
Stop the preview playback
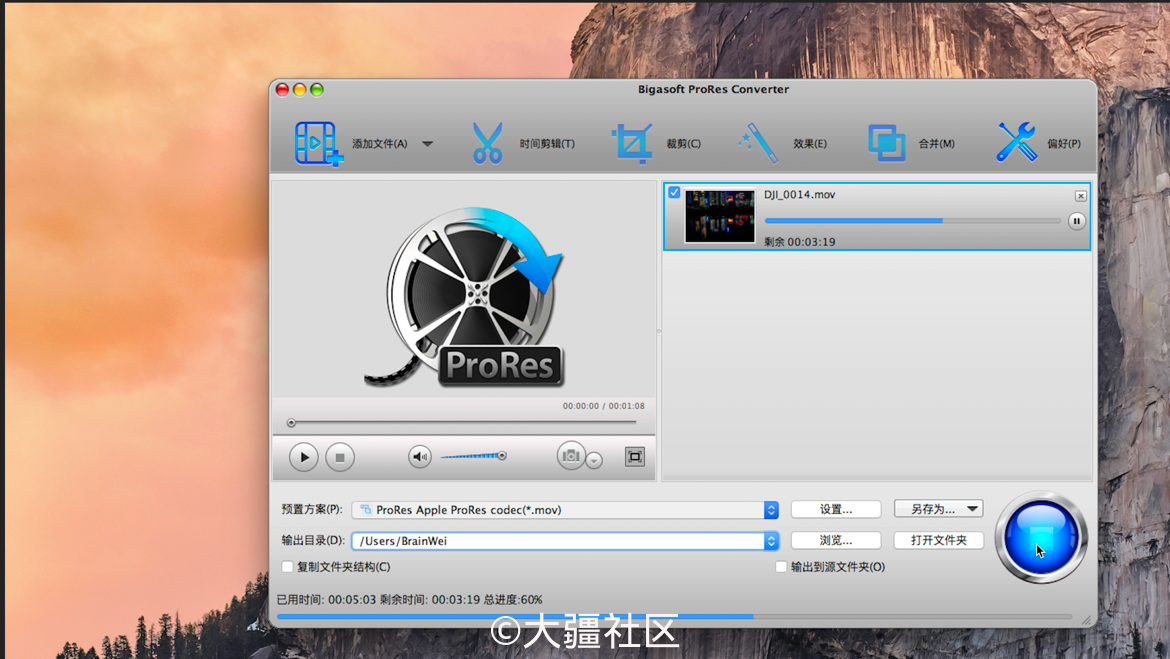coord(340,457)
